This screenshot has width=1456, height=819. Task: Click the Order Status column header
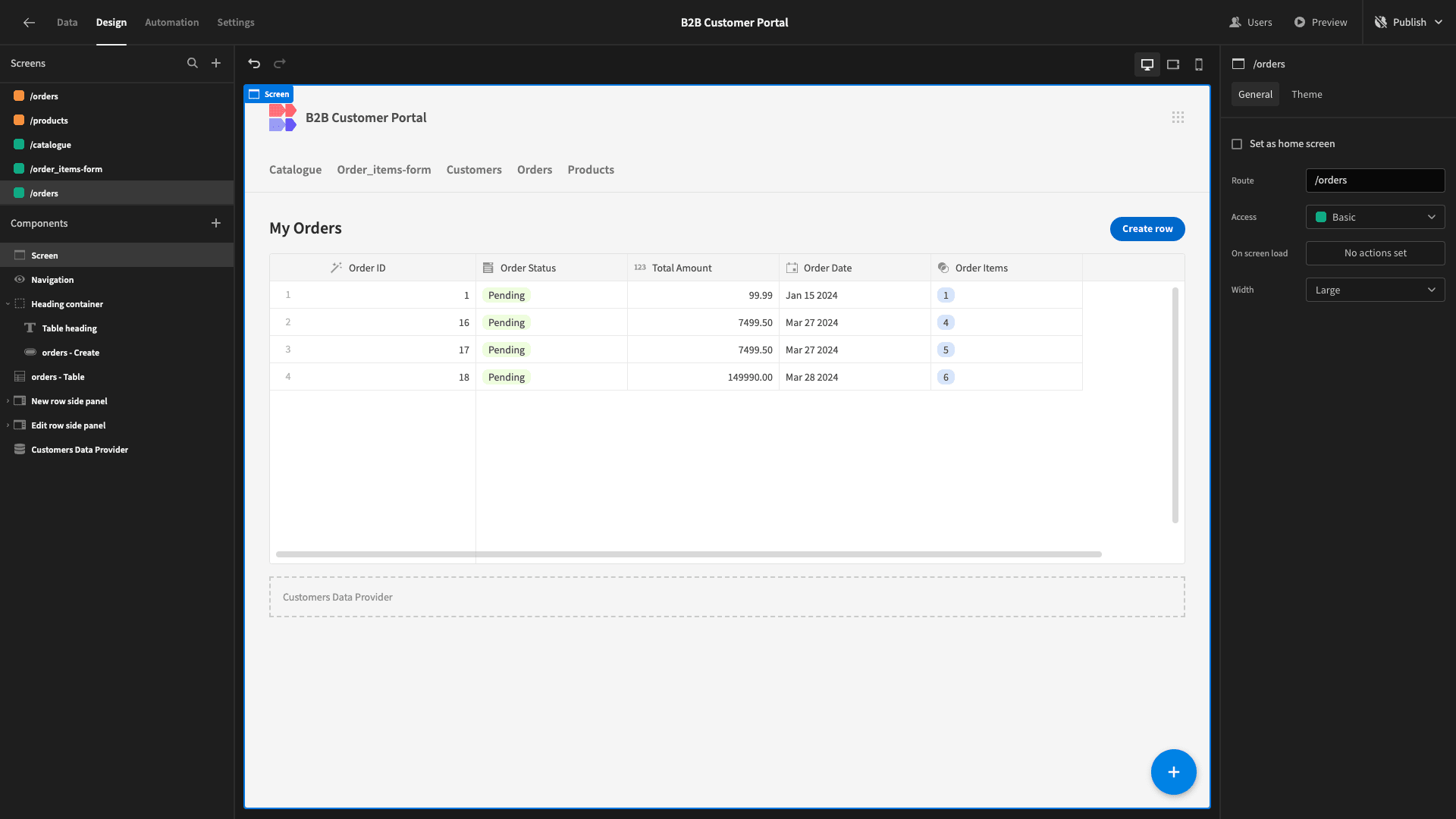[x=551, y=268]
